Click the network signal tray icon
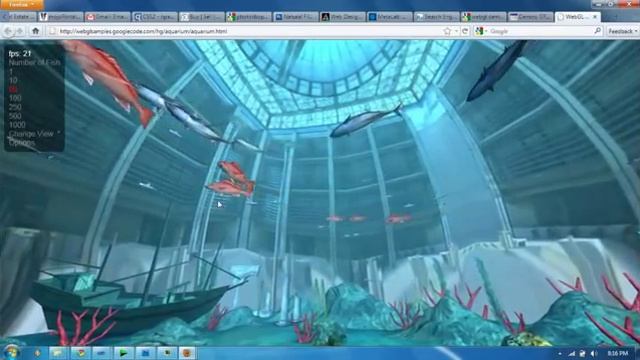Viewport: 640px width, 360px height. coord(572,353)
